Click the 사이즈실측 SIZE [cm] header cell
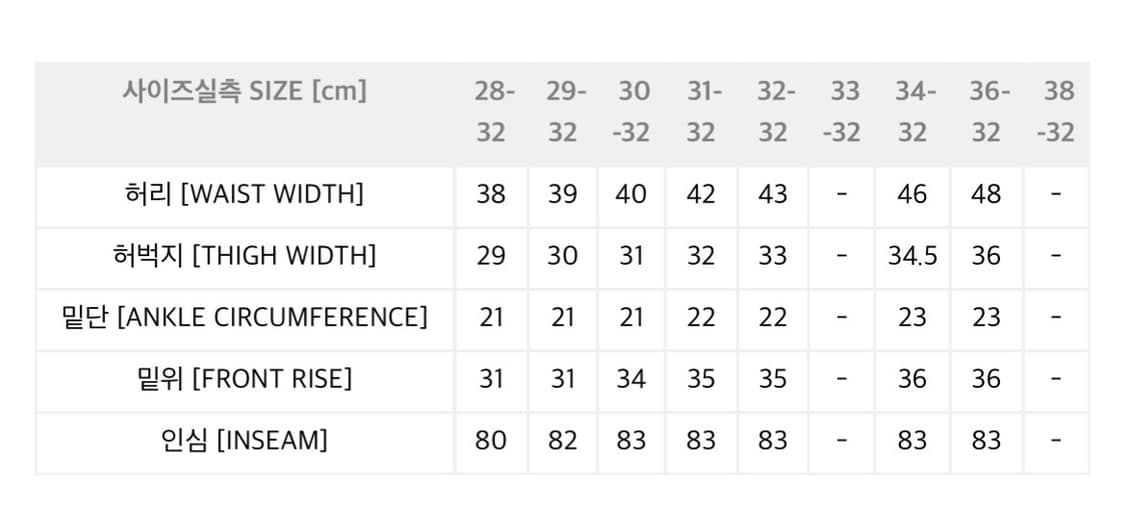This screenshot has width=1125, height=513. tap(245, 92)
